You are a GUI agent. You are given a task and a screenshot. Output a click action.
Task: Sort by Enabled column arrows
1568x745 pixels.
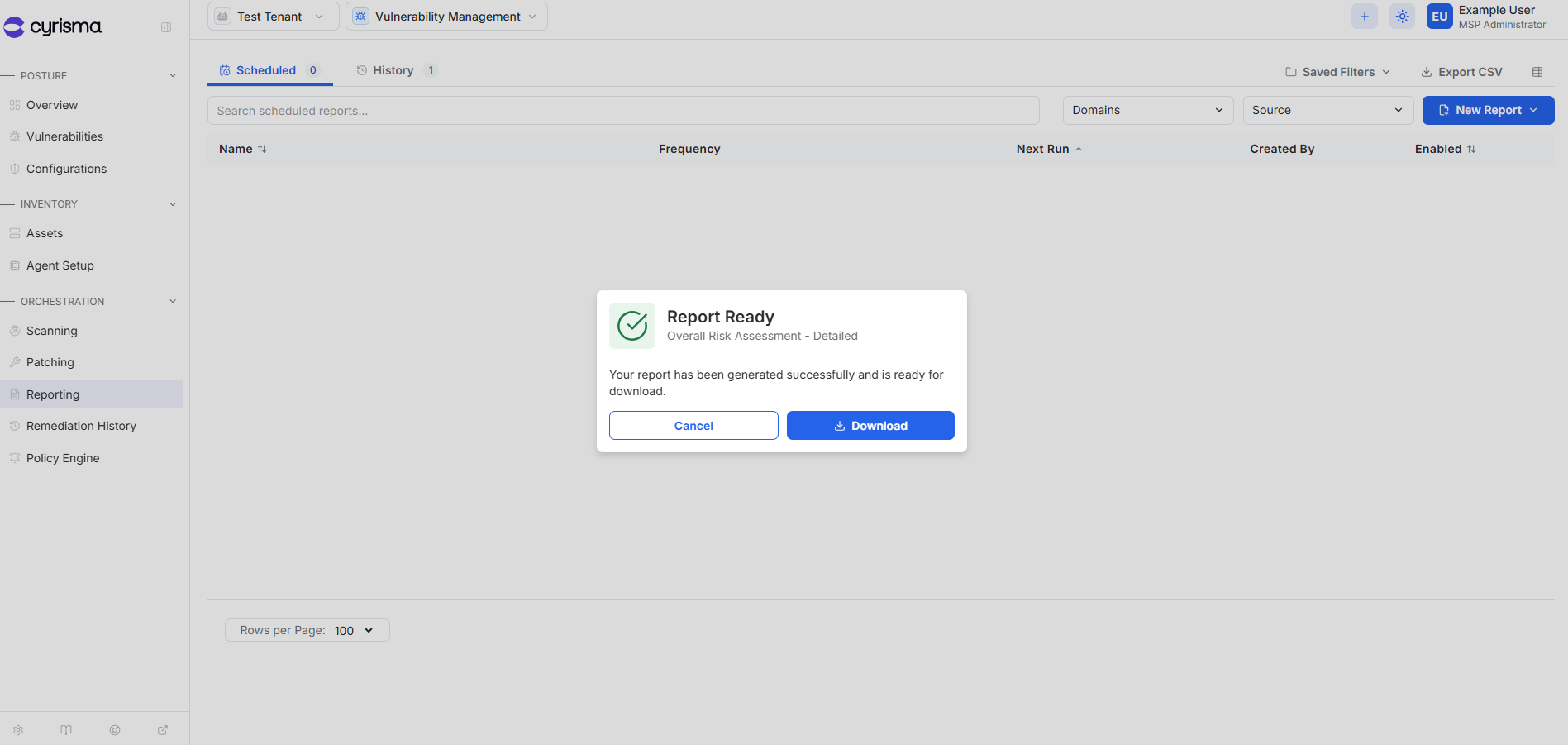click(x=1471, y=149)
